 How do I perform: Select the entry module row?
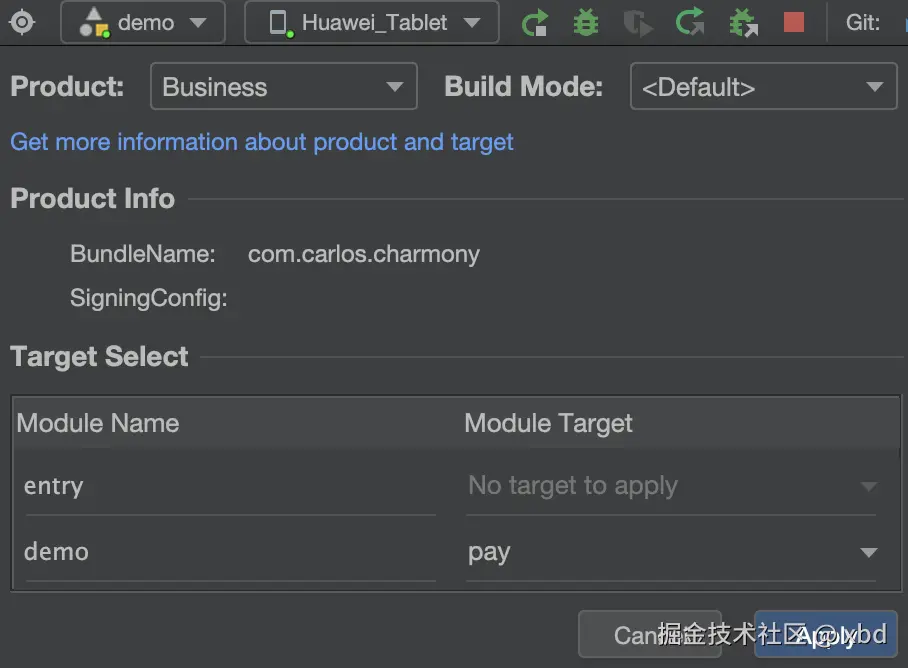(x=229, y=487)
